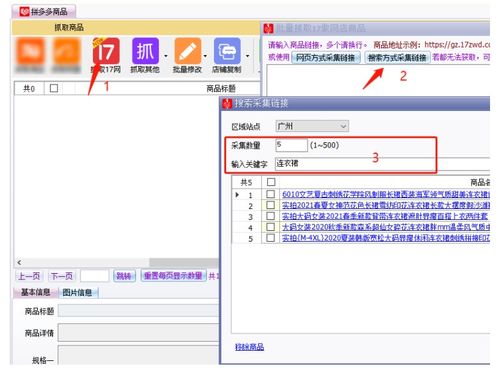Click the horizontal scrollbar thumb of the product list
499x368 pixels.
[184, 262]
